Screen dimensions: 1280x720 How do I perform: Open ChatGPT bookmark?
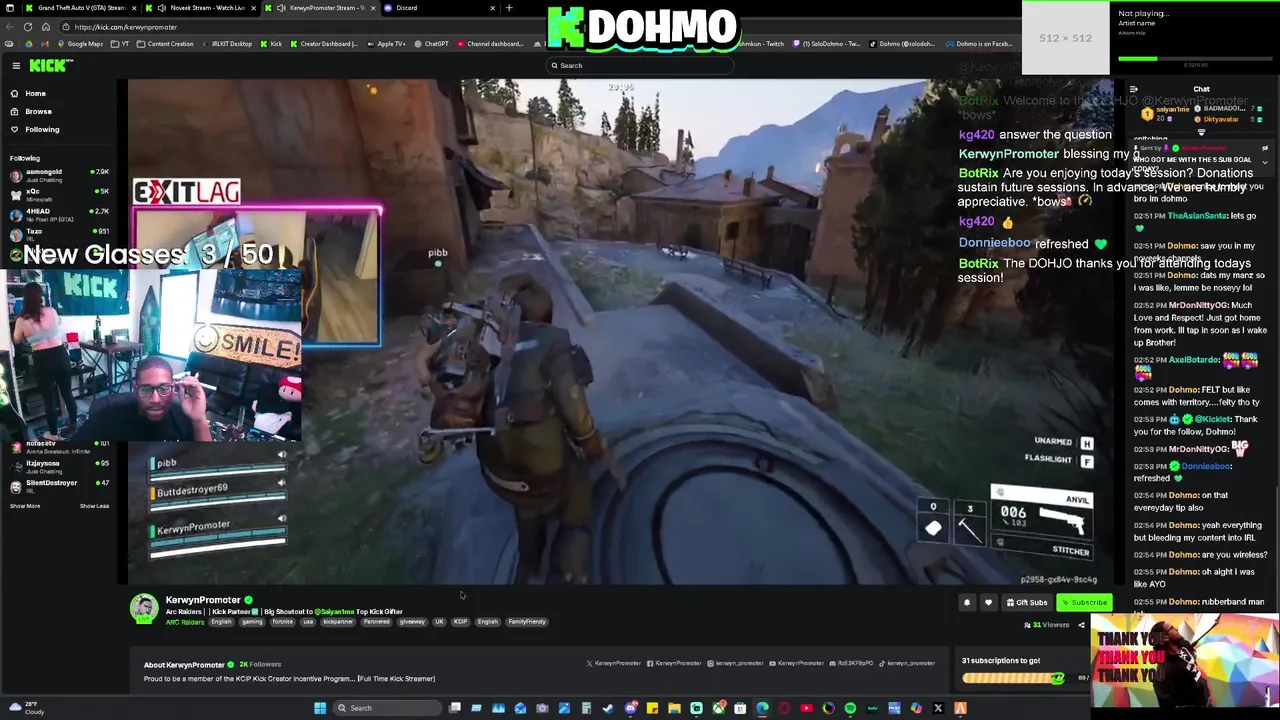click(x=432, y=44)
